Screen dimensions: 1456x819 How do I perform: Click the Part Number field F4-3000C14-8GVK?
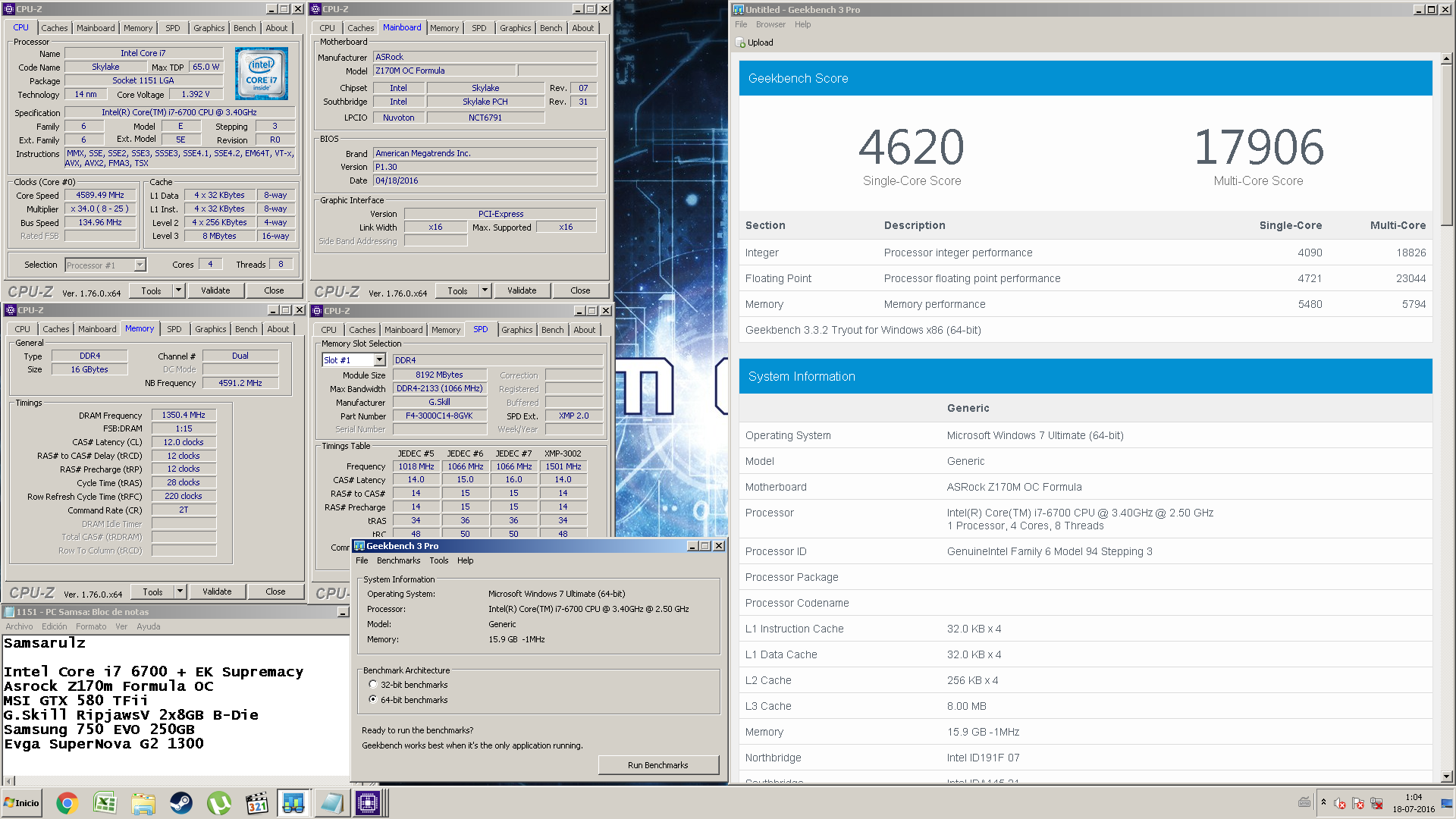point(439,416)
